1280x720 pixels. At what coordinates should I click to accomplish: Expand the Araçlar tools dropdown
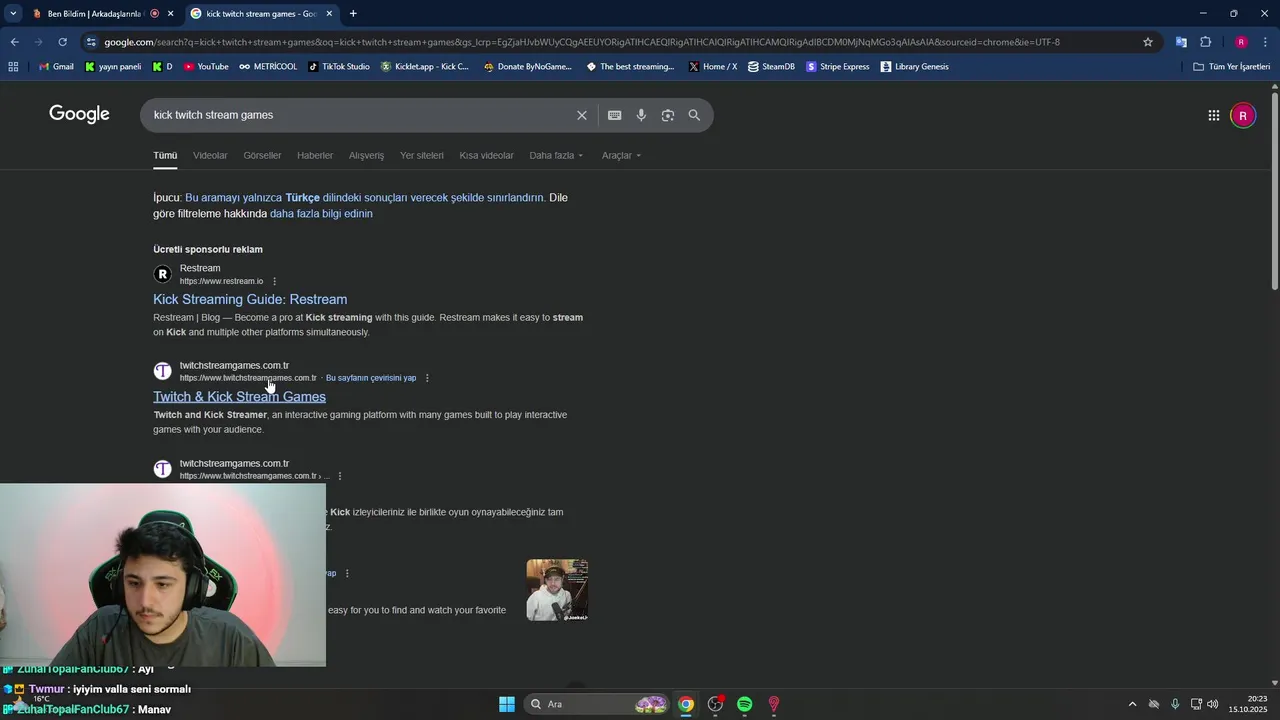click(x=621, y=155)
